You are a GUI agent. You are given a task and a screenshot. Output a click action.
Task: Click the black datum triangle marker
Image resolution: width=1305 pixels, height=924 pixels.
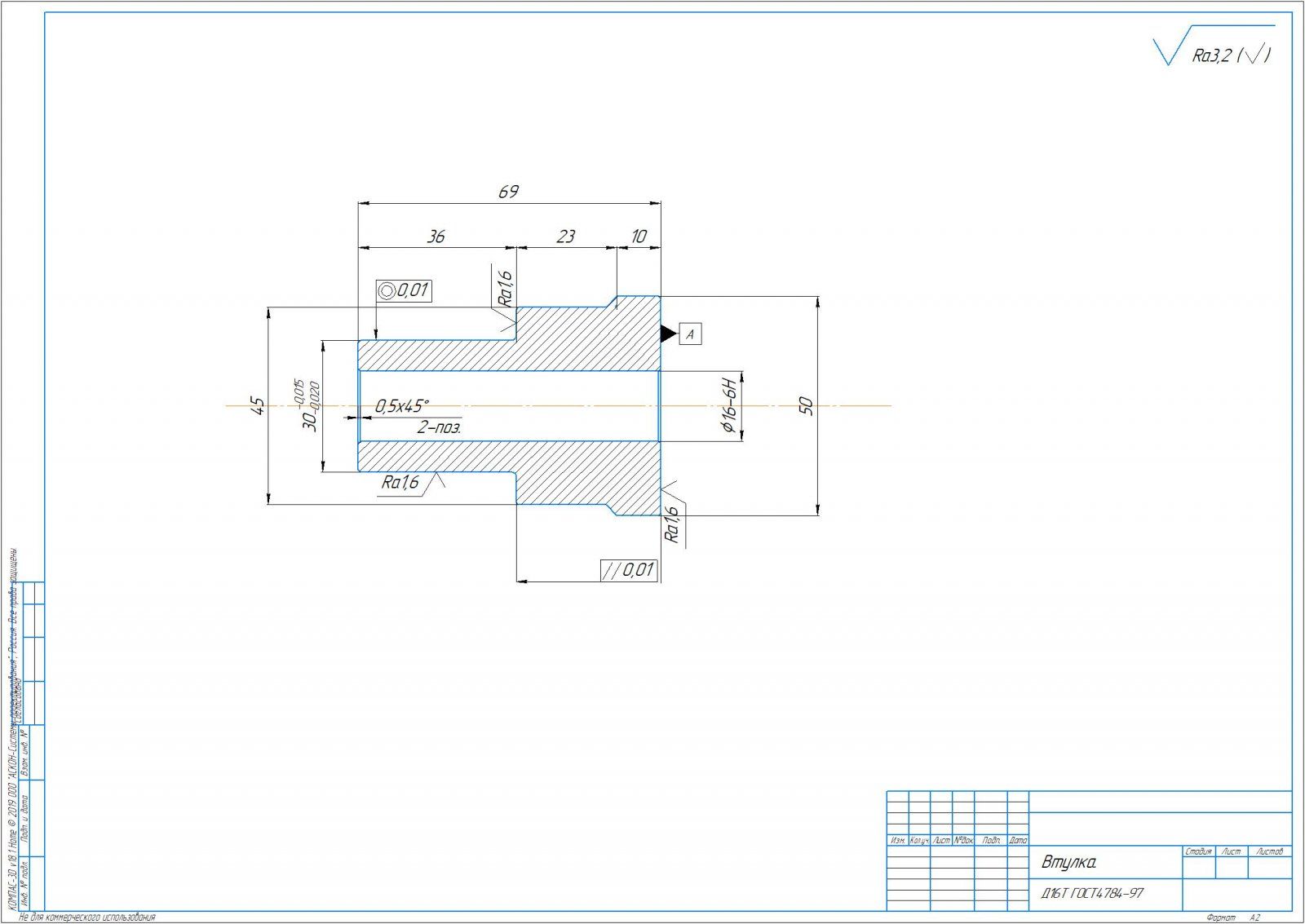pos(668,334)
